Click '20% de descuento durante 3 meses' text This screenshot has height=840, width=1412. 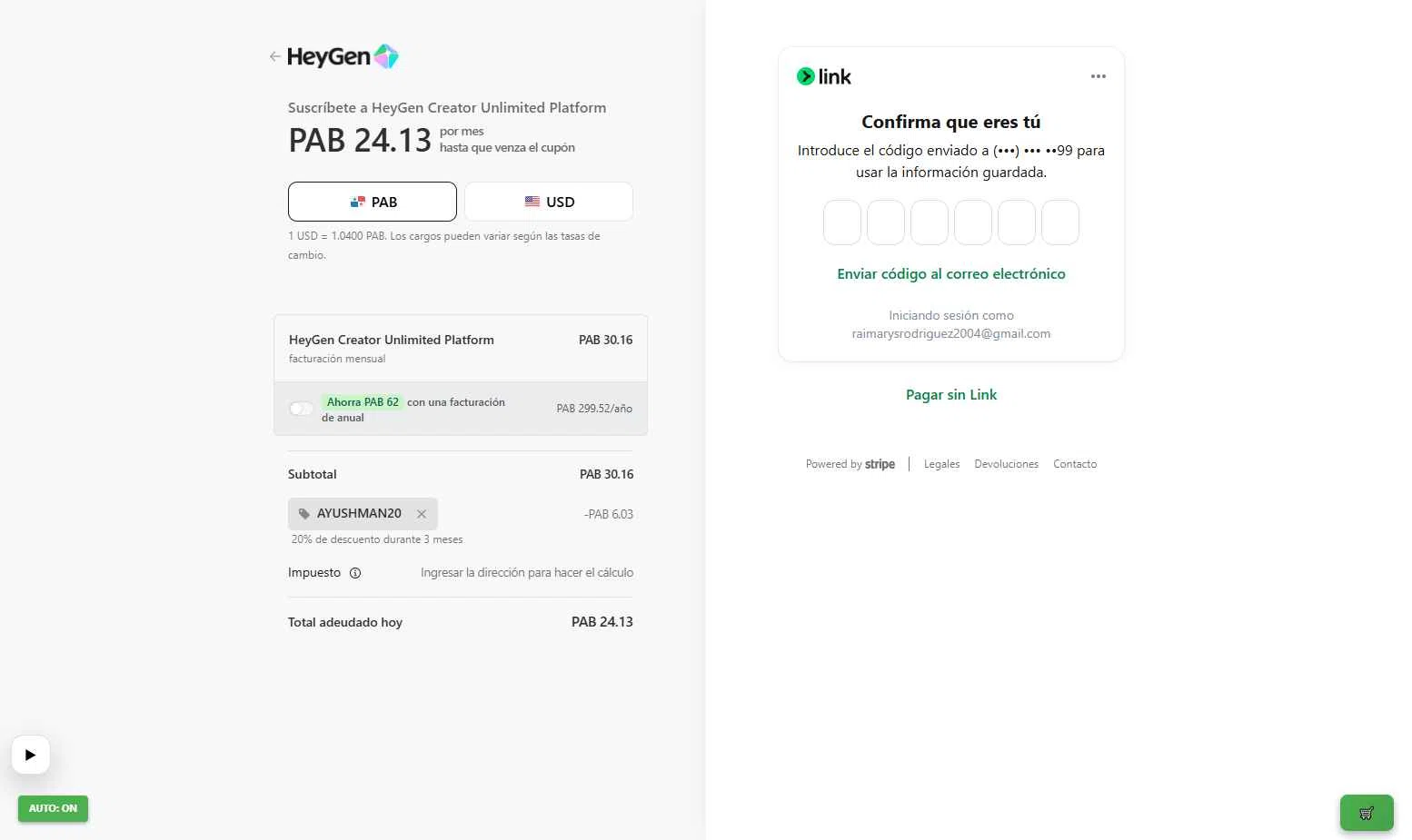[x=377, y=539]
